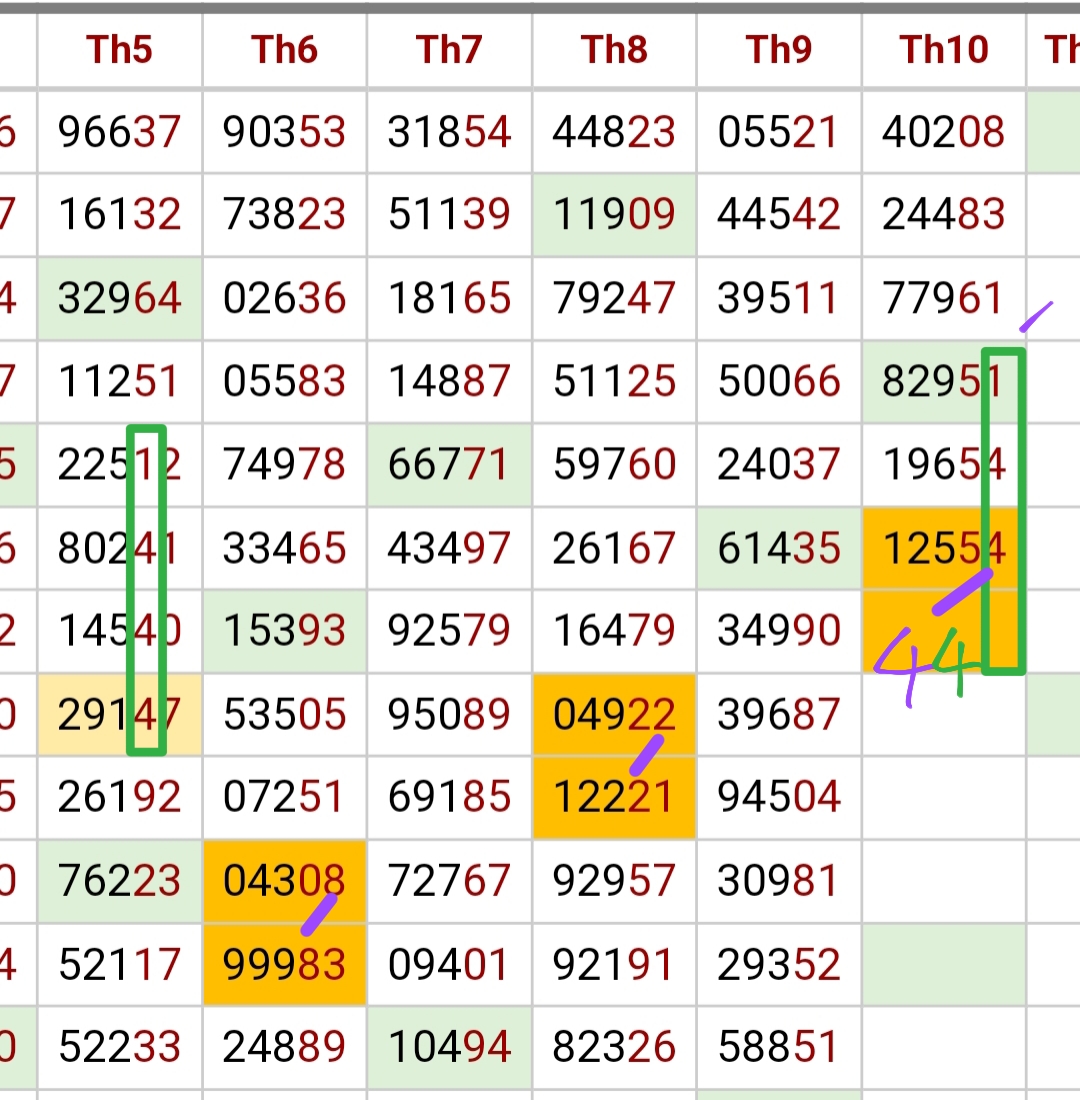Click the cell showing 09401

pos(449,965)
